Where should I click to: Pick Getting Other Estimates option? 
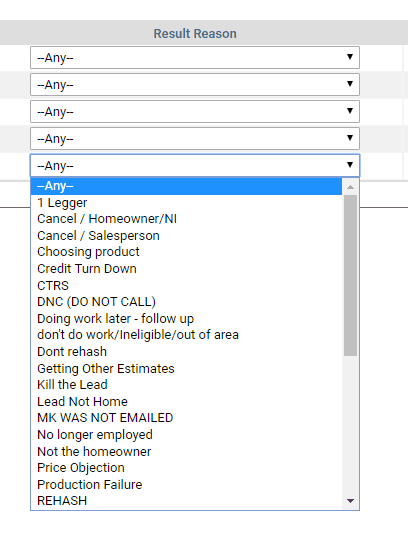(x=186, y=369)
